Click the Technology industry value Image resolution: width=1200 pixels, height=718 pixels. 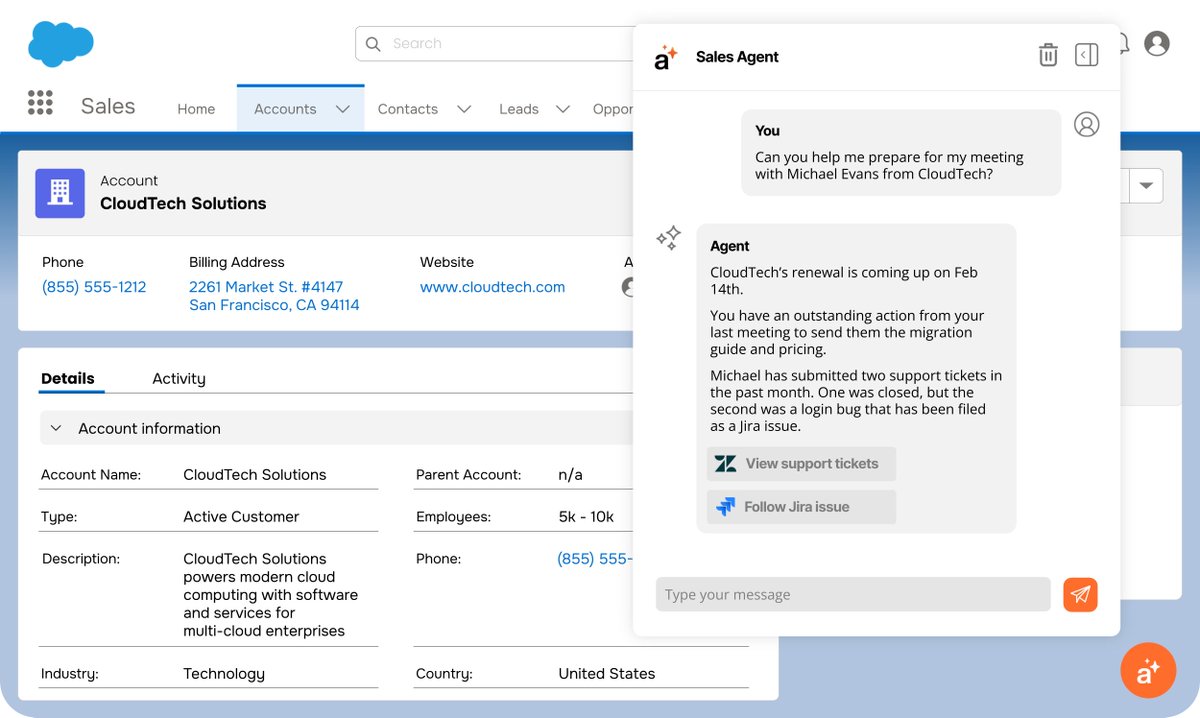click(224, 674)
